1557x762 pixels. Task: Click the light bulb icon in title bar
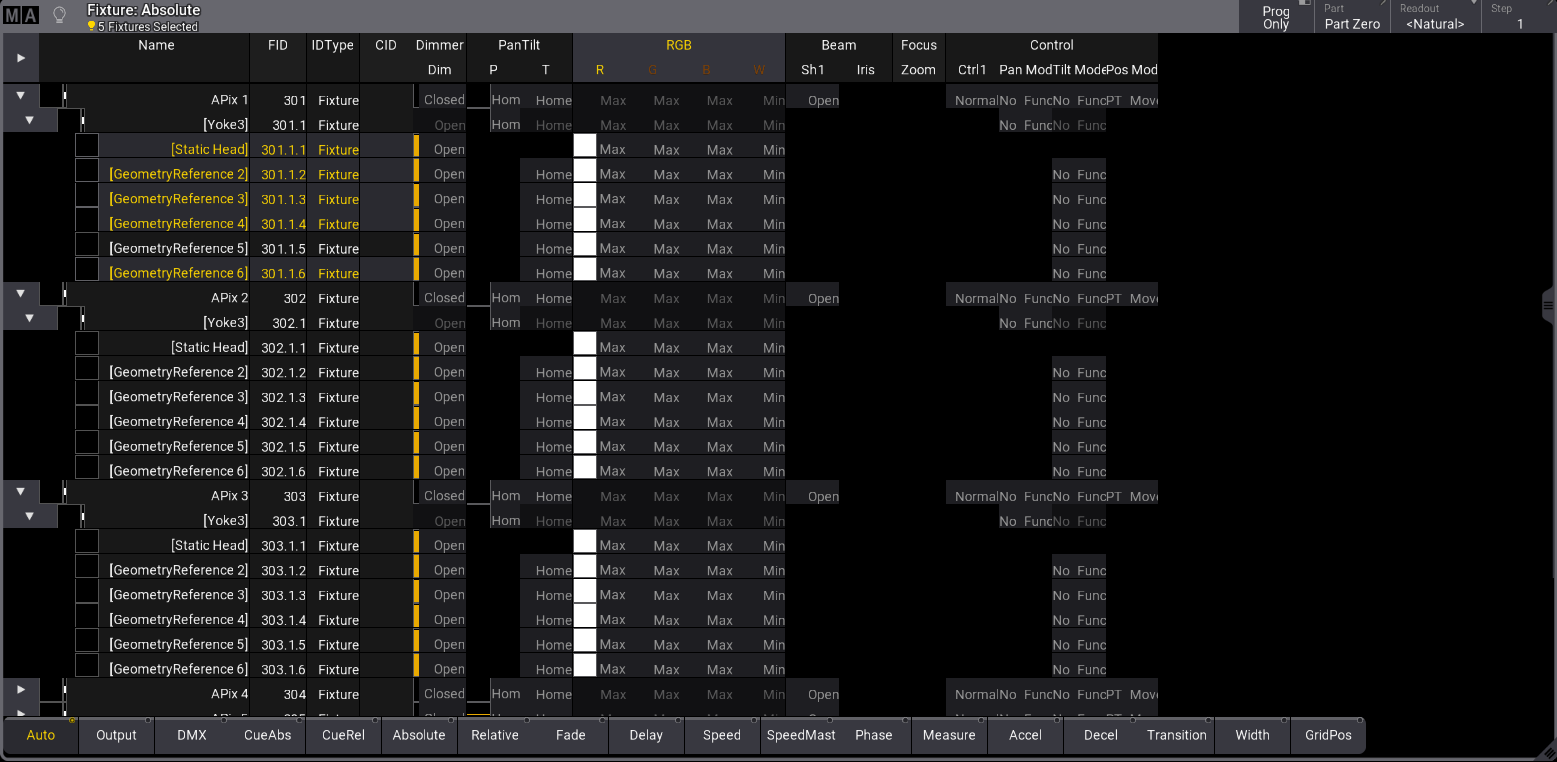pos(60,15)
